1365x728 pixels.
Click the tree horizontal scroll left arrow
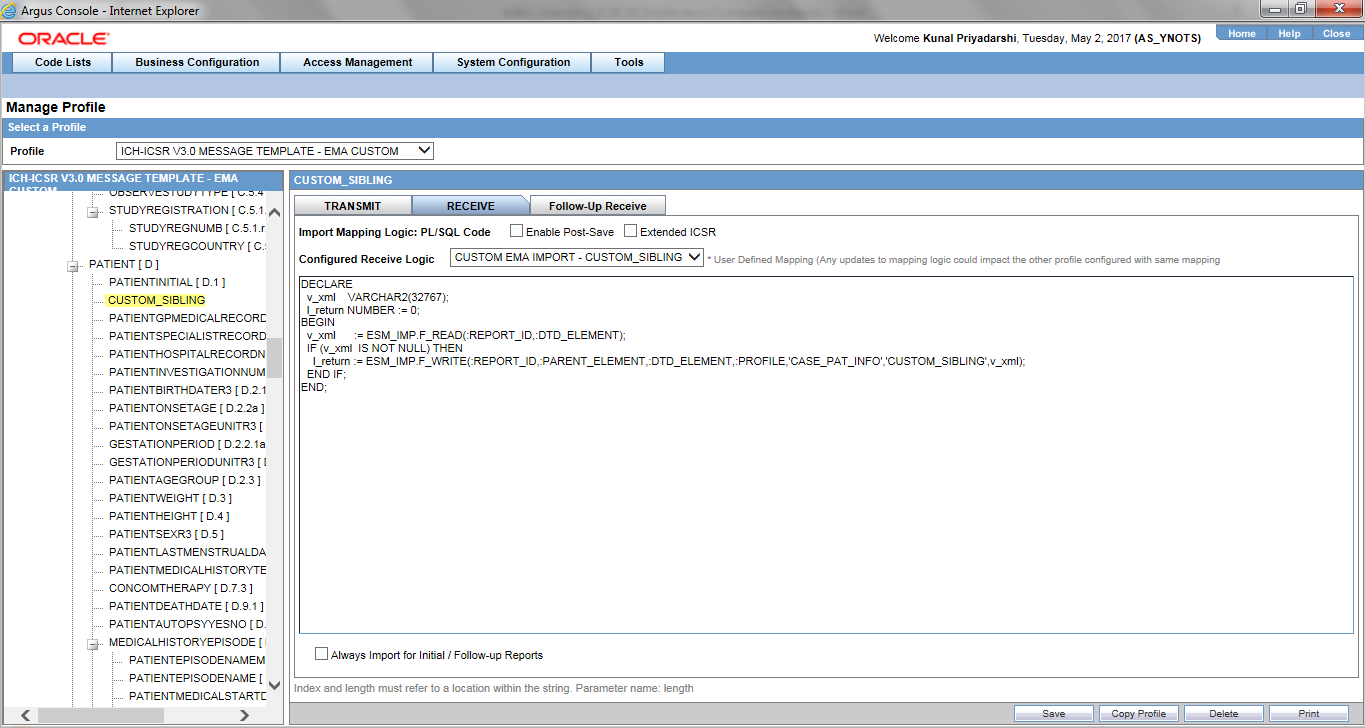(26, 715)
